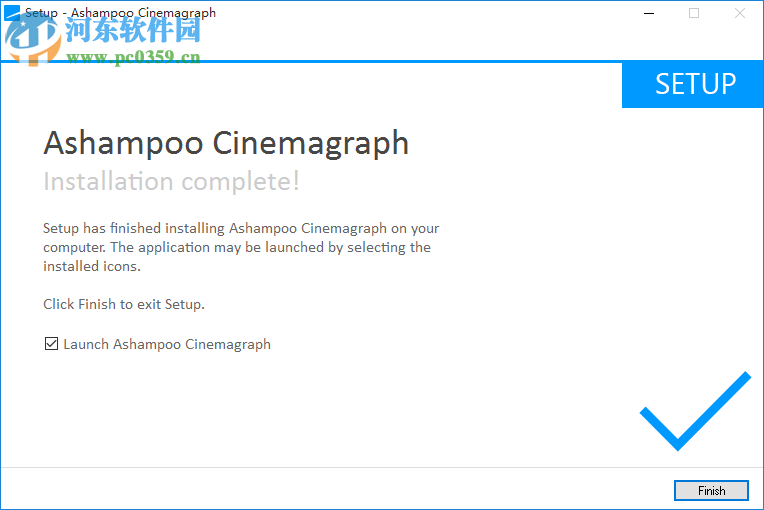Click the SETUP banner label
Viewport: 764px width, 510px height.
[x=695, y=84]
